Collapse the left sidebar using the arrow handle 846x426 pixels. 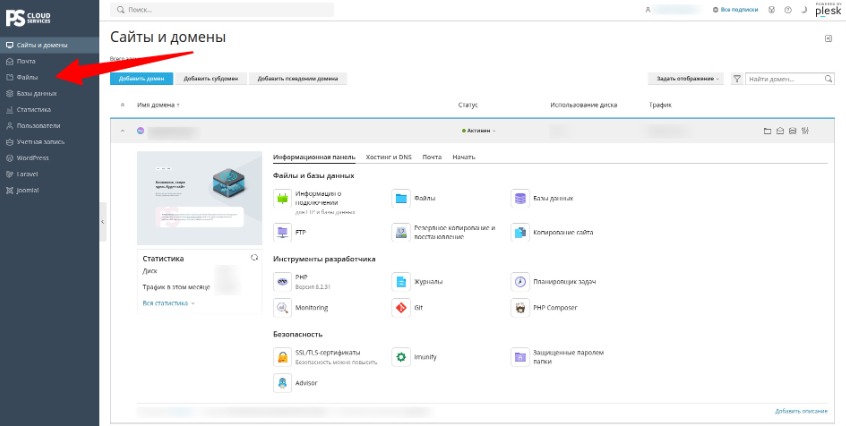(x=103, y=222)
